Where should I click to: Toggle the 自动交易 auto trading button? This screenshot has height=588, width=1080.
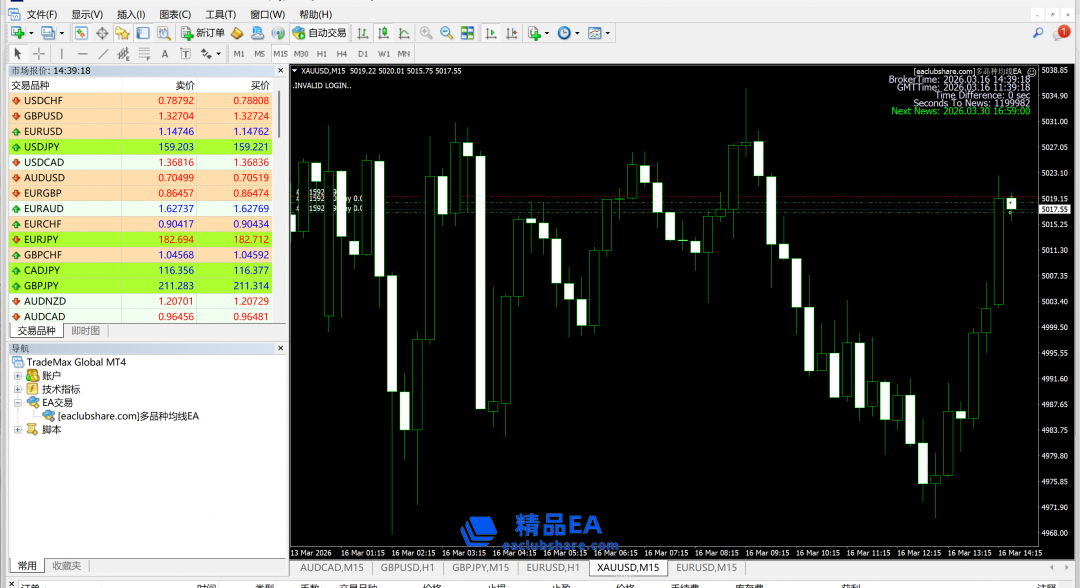pyautogui.click(x=320, y=33)
